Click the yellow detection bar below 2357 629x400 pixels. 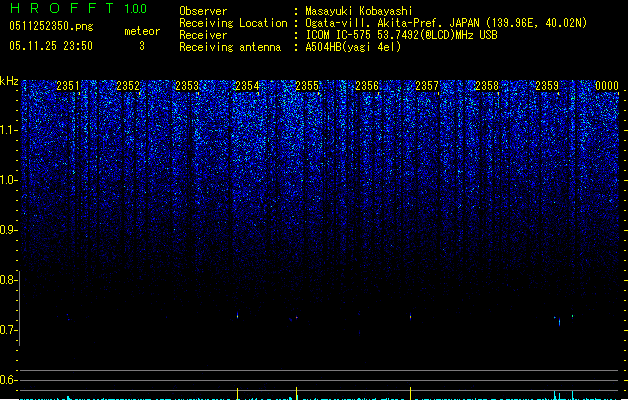410,393
